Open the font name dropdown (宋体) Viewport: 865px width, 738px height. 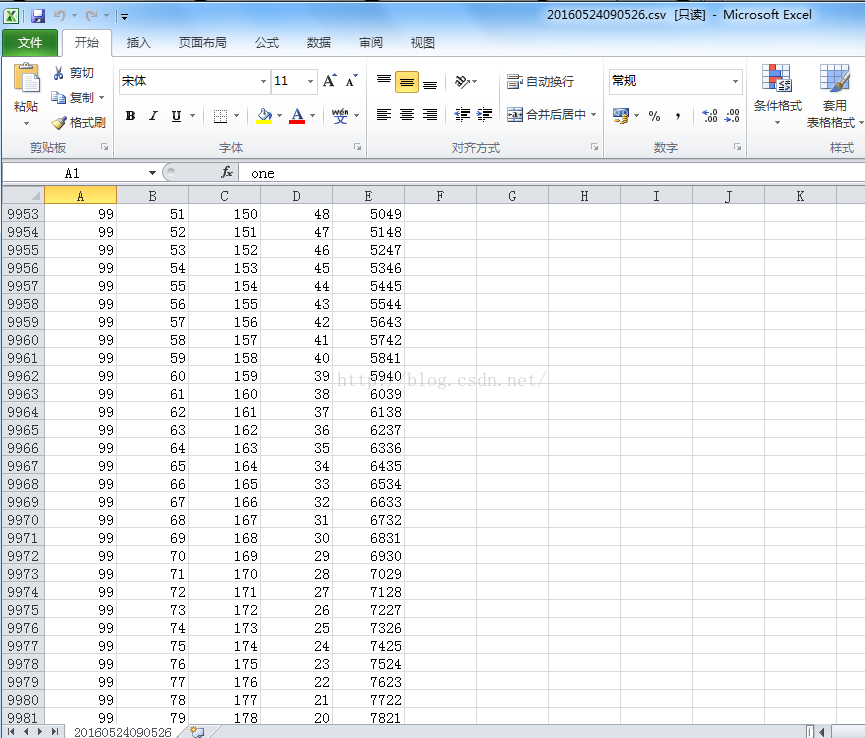coord(264,82)
